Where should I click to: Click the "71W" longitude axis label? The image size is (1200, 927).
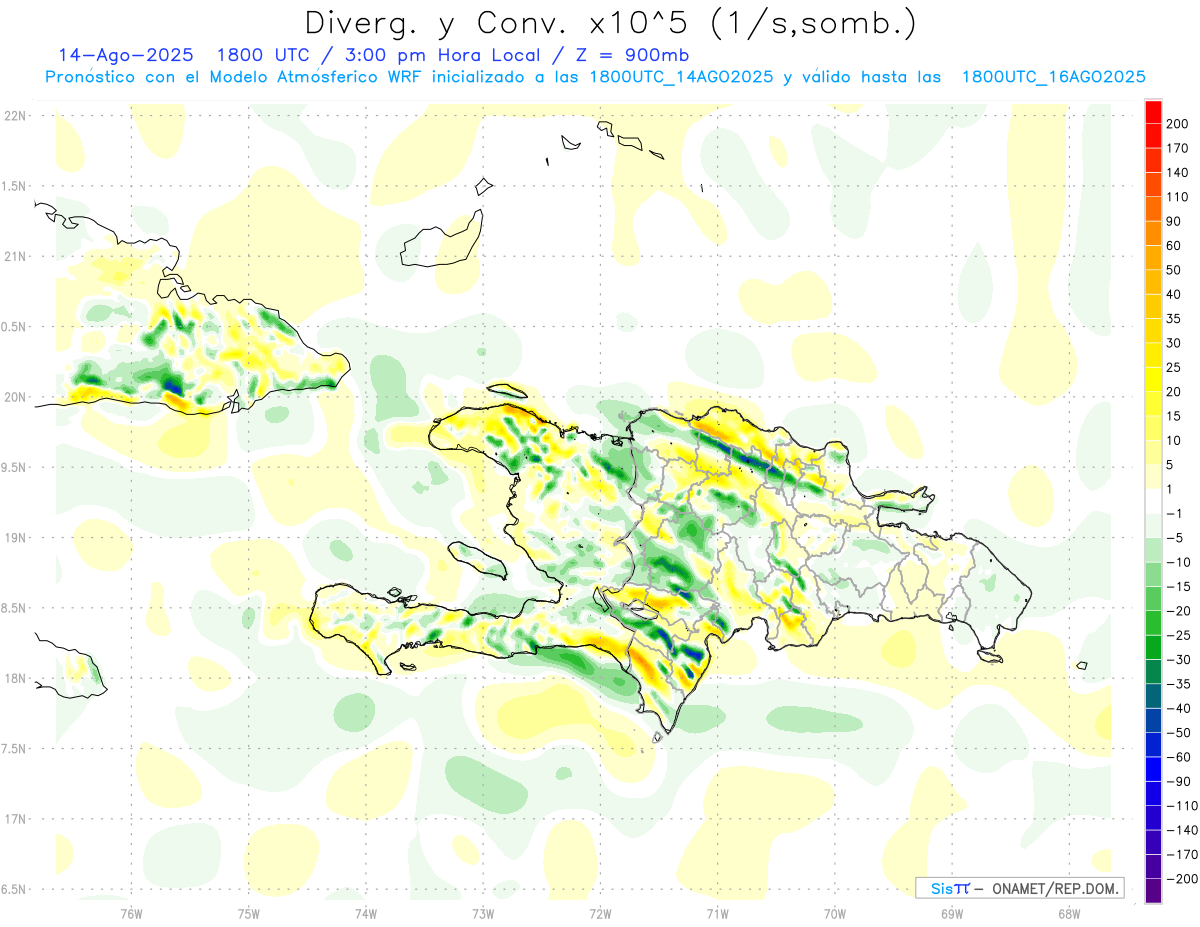(717, 913)
